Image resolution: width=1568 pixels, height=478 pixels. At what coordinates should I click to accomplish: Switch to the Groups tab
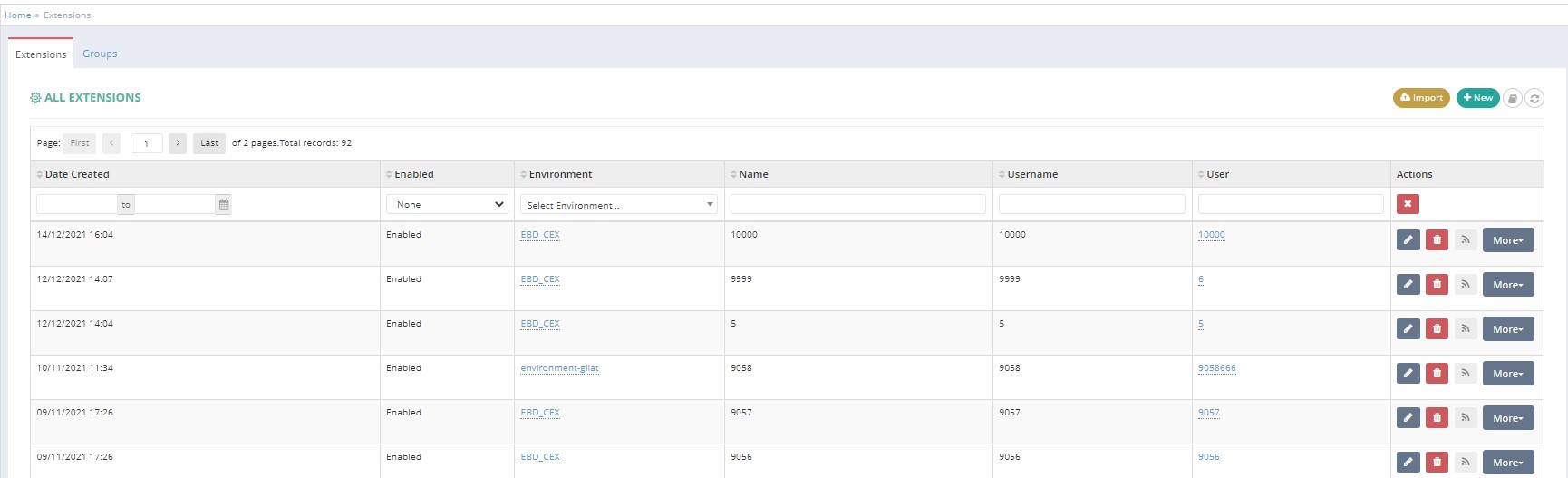click(100, 54)
